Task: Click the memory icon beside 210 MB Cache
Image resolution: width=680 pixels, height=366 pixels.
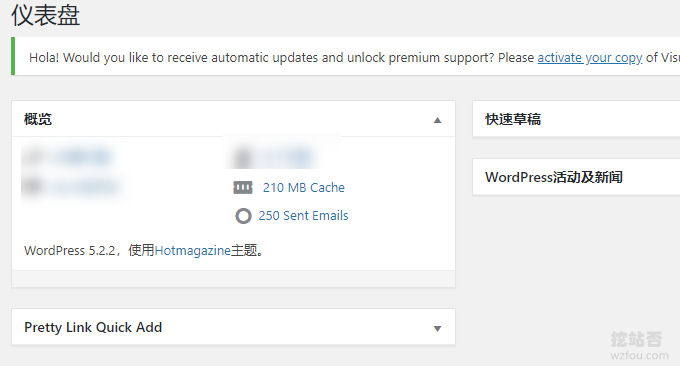Action: [x=243, y=188]
